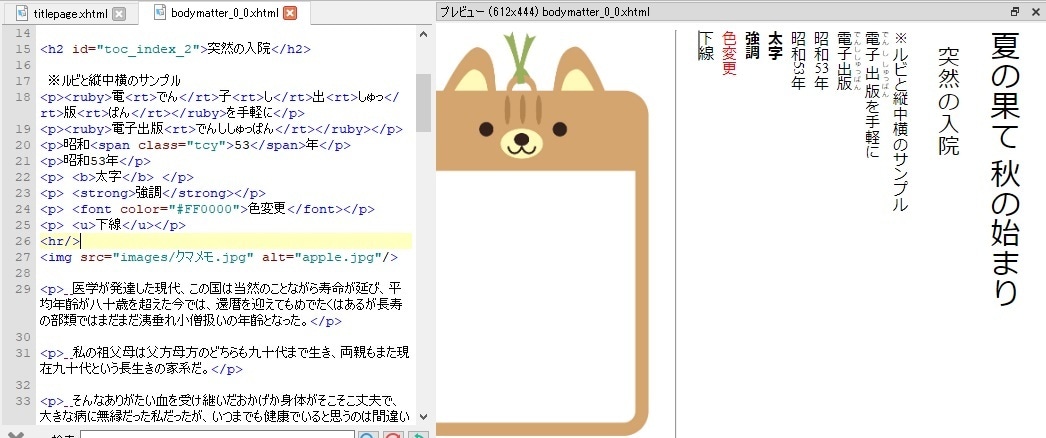The height and width of the screenshot is (438, 1046).
Task: Click the preview panel title 'プレビュー (612x444)'
Action: click(x=489, y=12)
